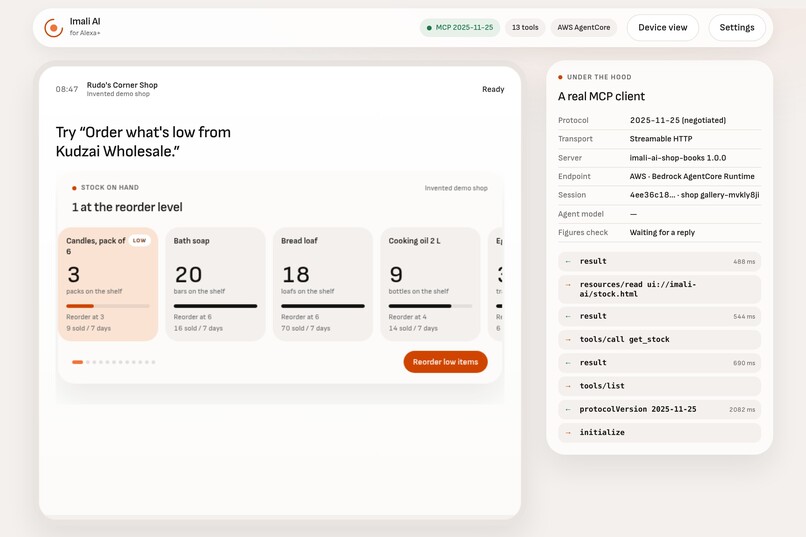Image resolution: width=806 pixels, height=537 pixels.
Task: Click the Transport value Streamable HTTP
Action: pos(661,139)
